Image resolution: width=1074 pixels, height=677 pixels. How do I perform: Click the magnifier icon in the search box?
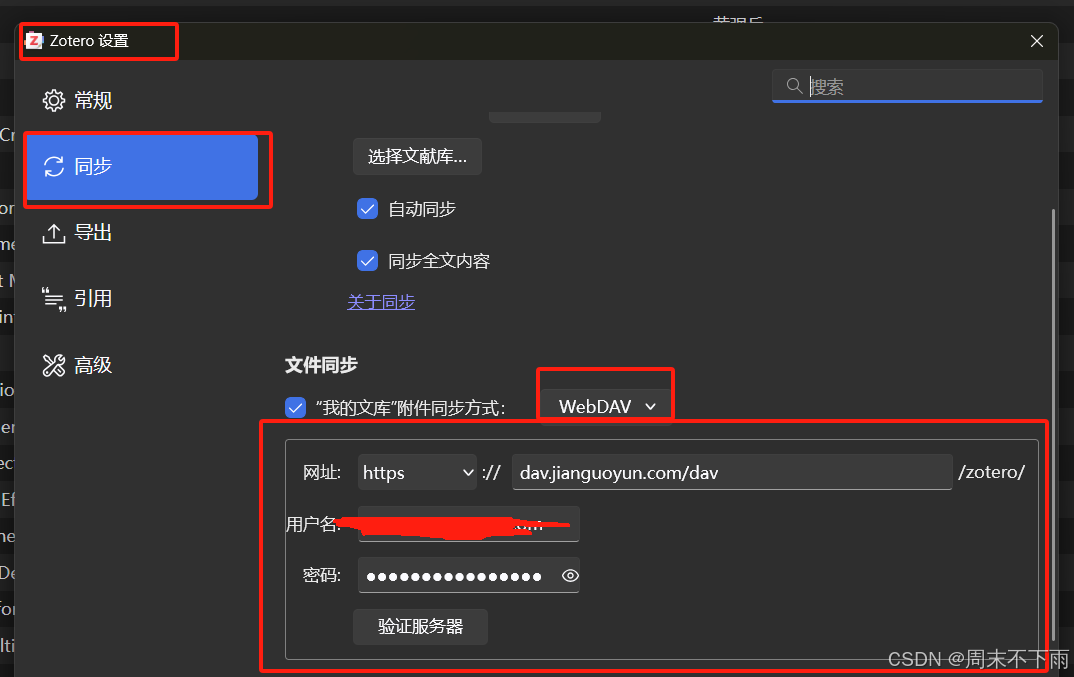pyautogui.click(x=795, y=86)
